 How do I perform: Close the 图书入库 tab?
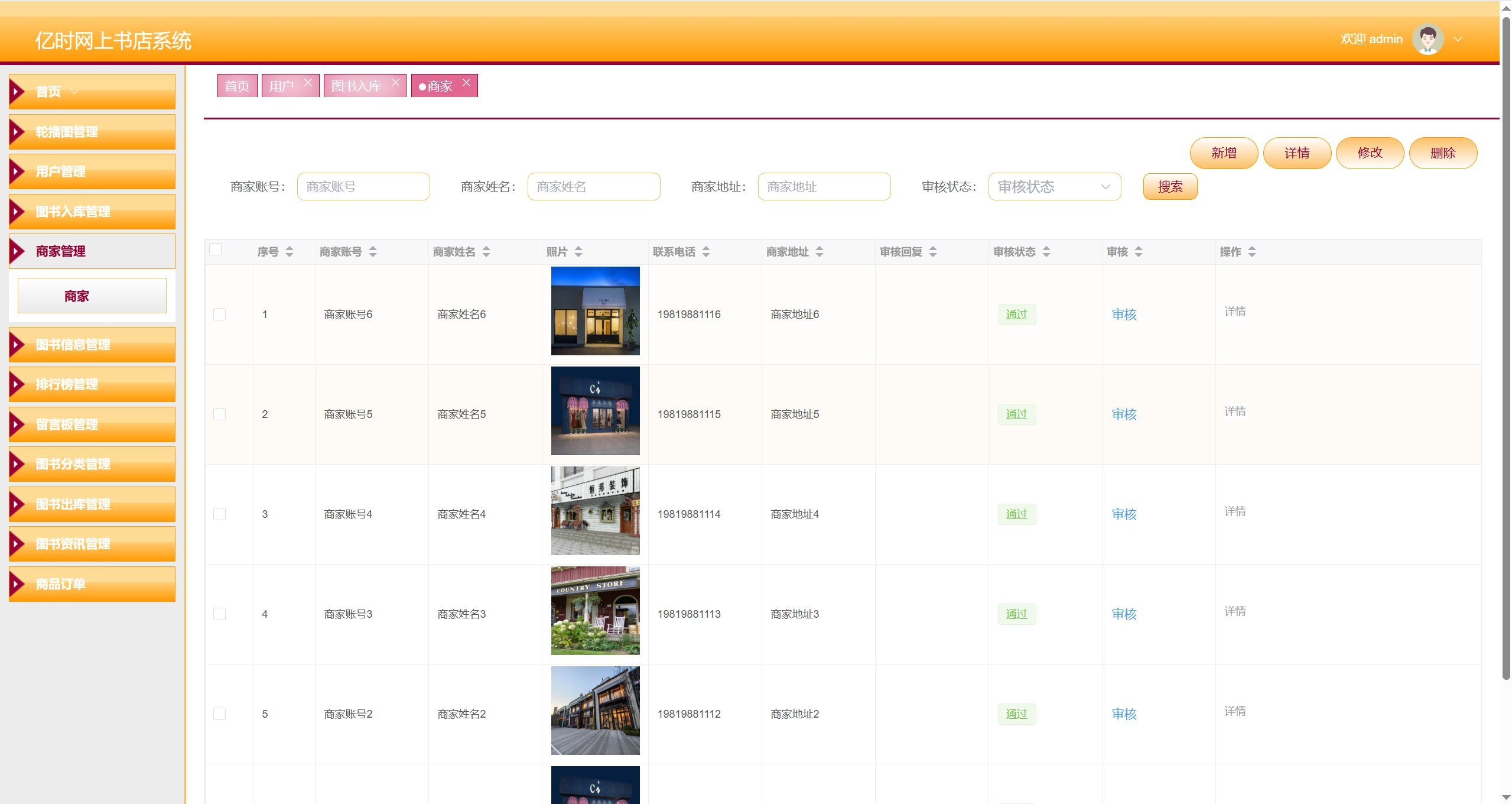click(395, 83)
